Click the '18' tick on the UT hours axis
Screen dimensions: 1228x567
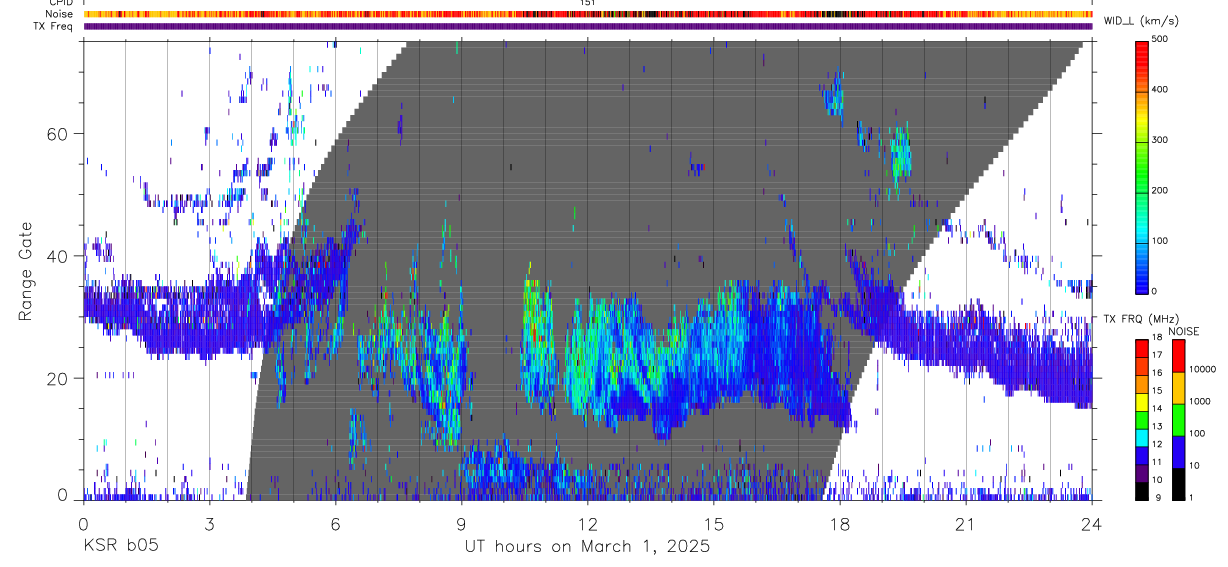coord(839,525)
